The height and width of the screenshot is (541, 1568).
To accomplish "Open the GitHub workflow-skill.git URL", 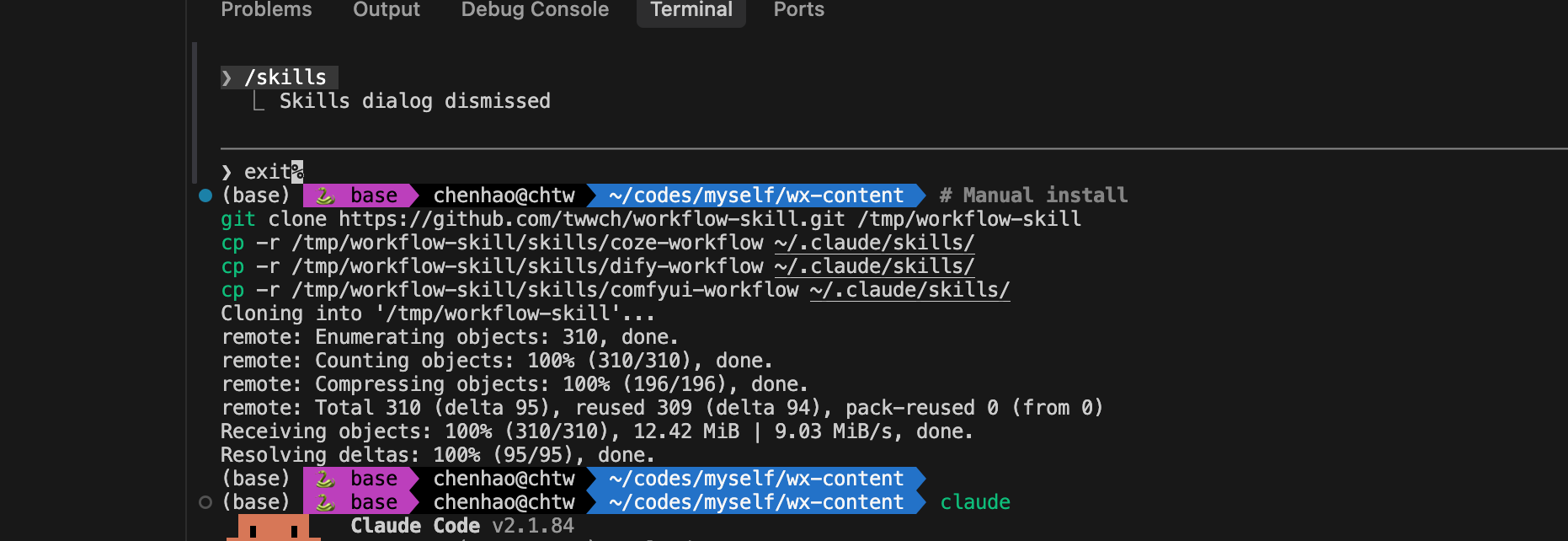I will [592, 219].
